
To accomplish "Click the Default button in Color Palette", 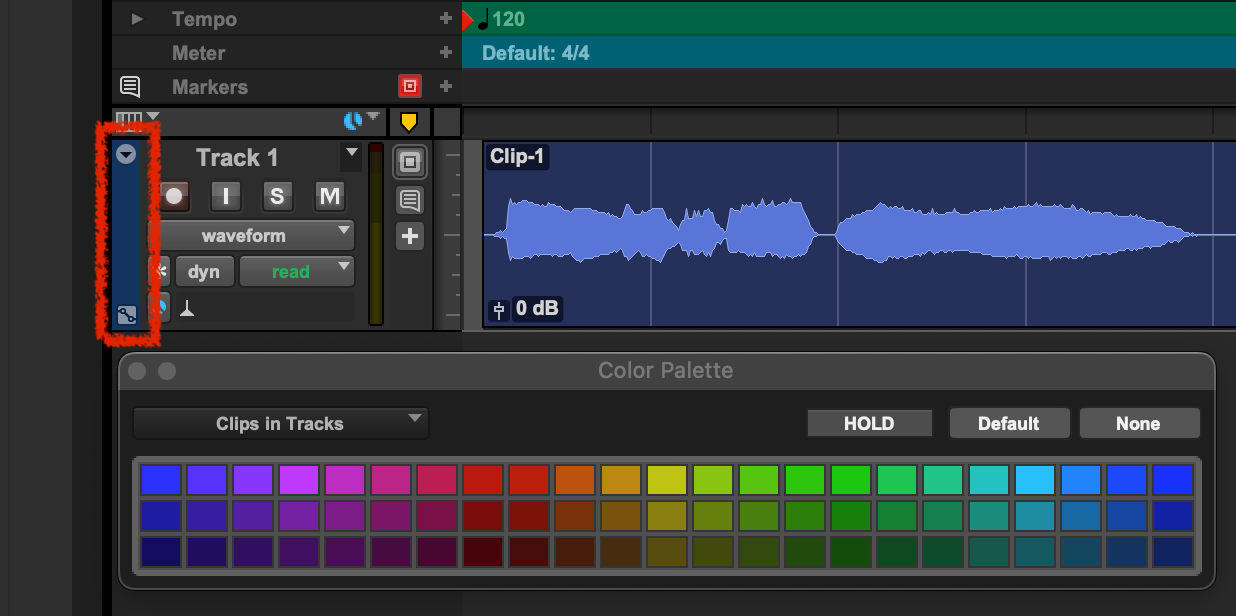I will point(1008,423).
